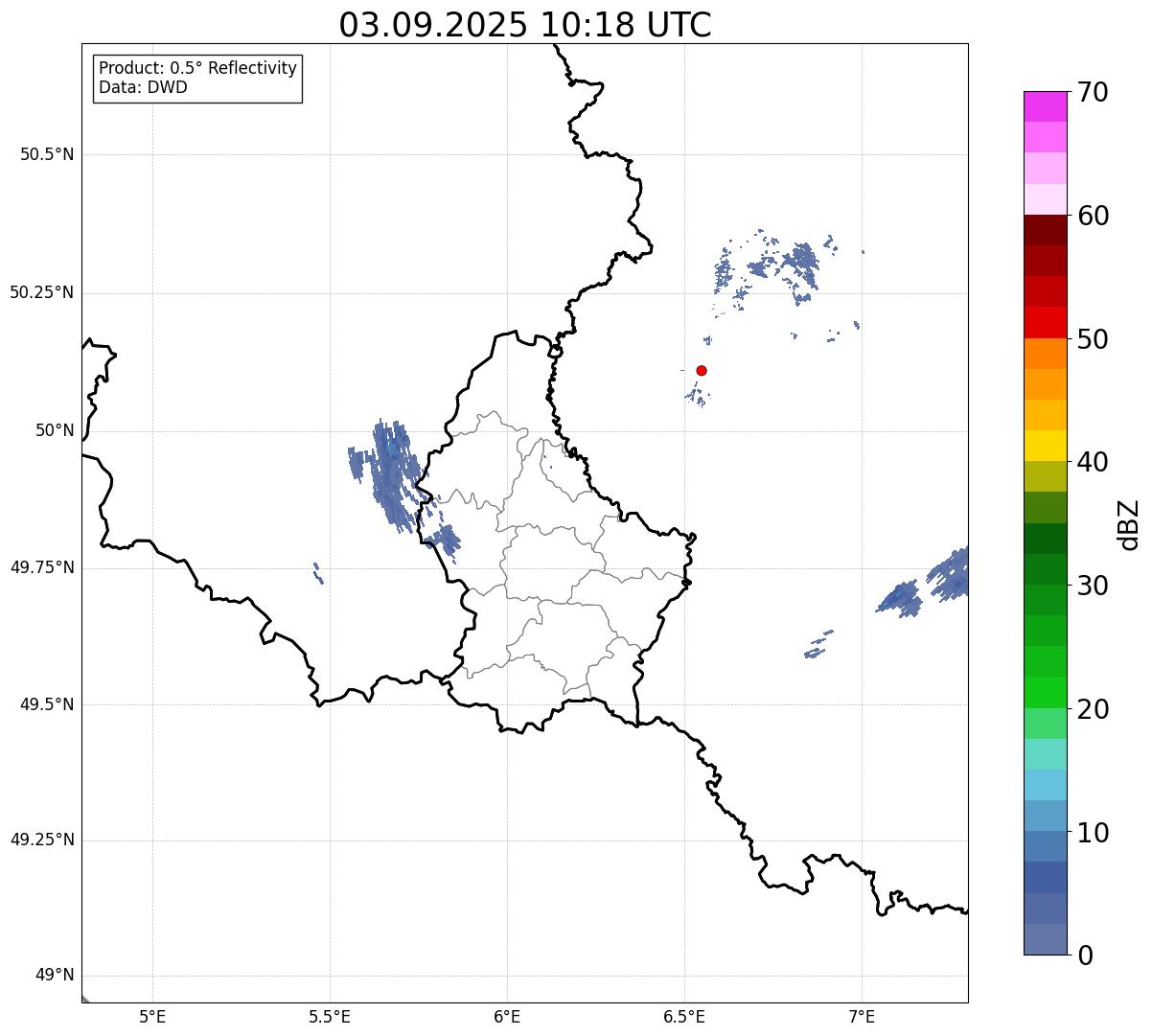Click the 49°N latitude label
The height and width of the screenshot is (1036, 1152).
[x=55, y=976]
